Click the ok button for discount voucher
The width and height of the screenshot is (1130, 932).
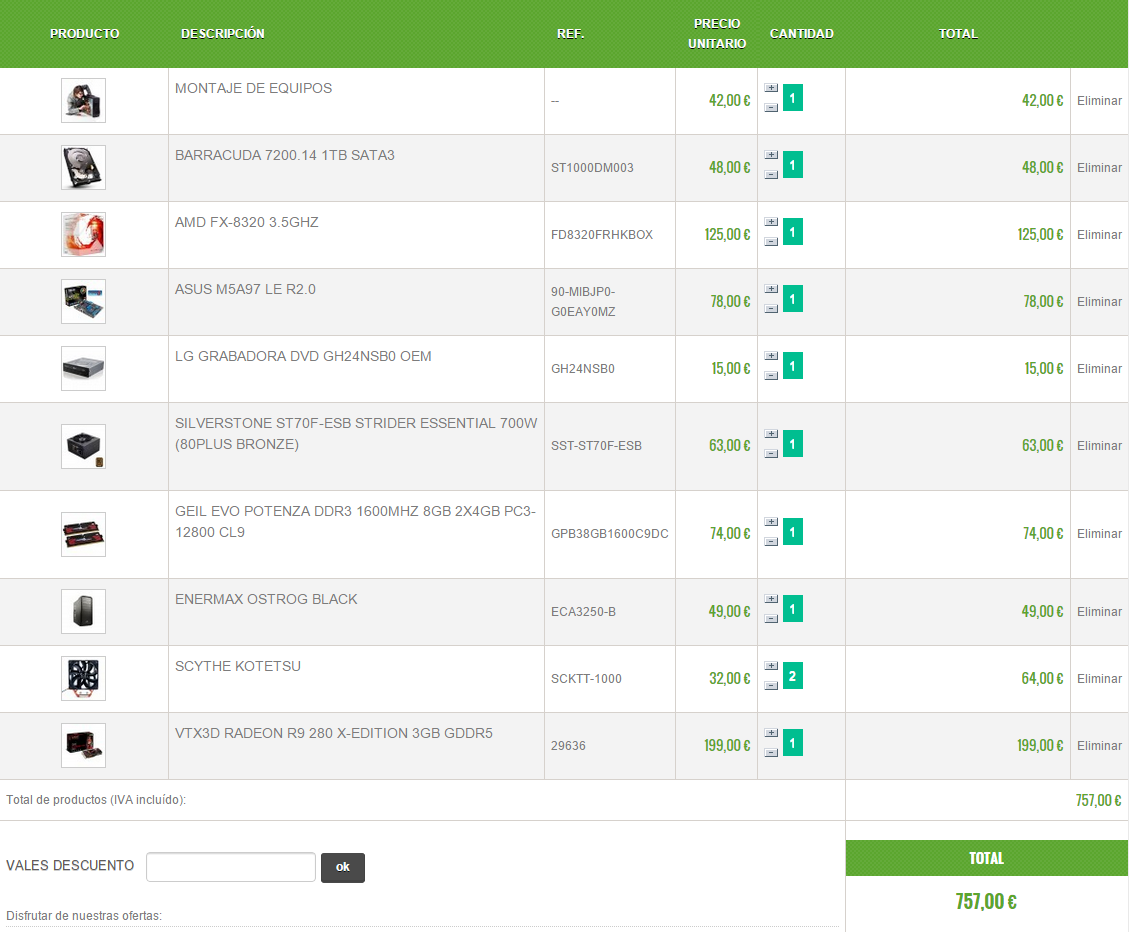(343, 867)
